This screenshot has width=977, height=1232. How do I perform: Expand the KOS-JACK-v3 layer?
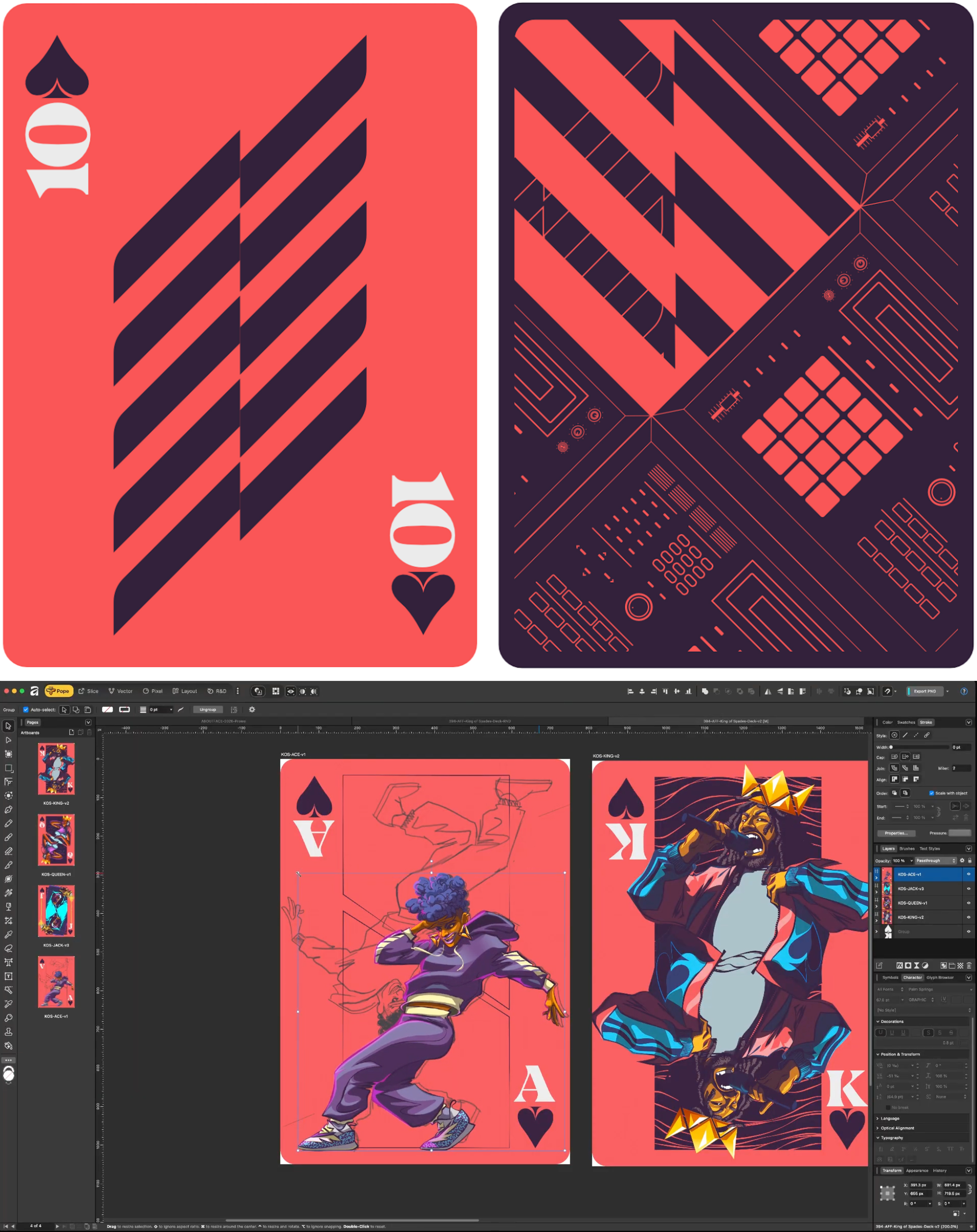coord(877,892)
